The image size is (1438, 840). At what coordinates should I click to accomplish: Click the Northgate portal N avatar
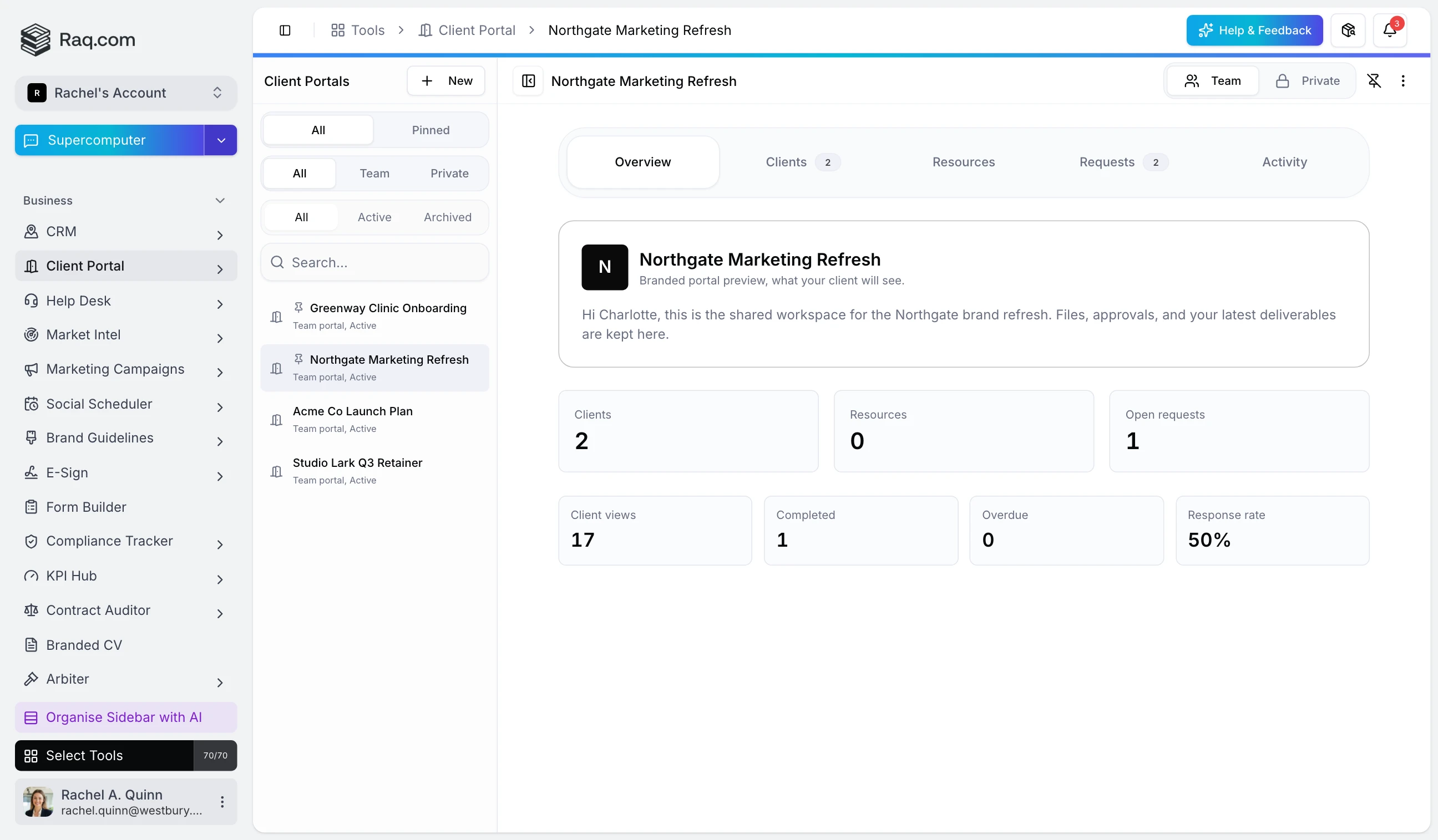604,267
